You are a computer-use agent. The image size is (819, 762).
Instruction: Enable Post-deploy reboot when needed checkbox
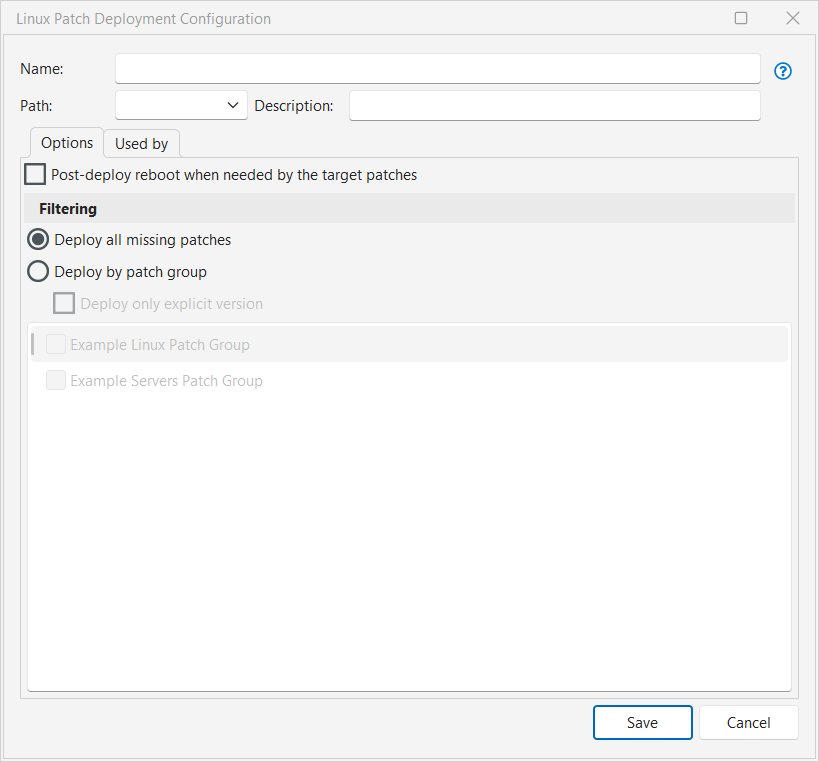35,174
